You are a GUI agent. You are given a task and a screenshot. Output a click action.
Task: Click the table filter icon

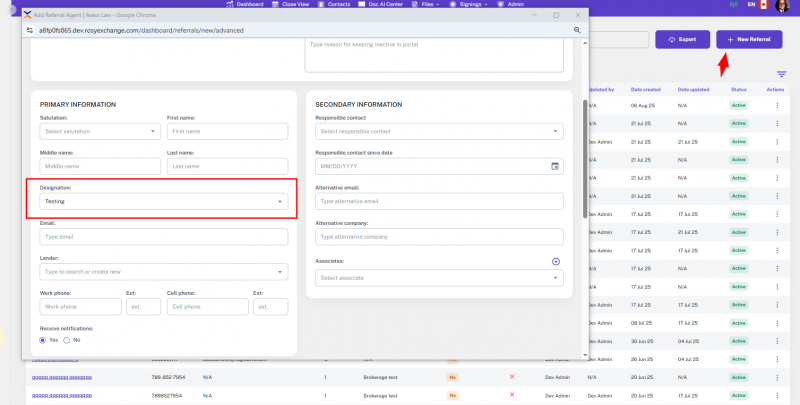pyautogui.click(x=781, y=75)
